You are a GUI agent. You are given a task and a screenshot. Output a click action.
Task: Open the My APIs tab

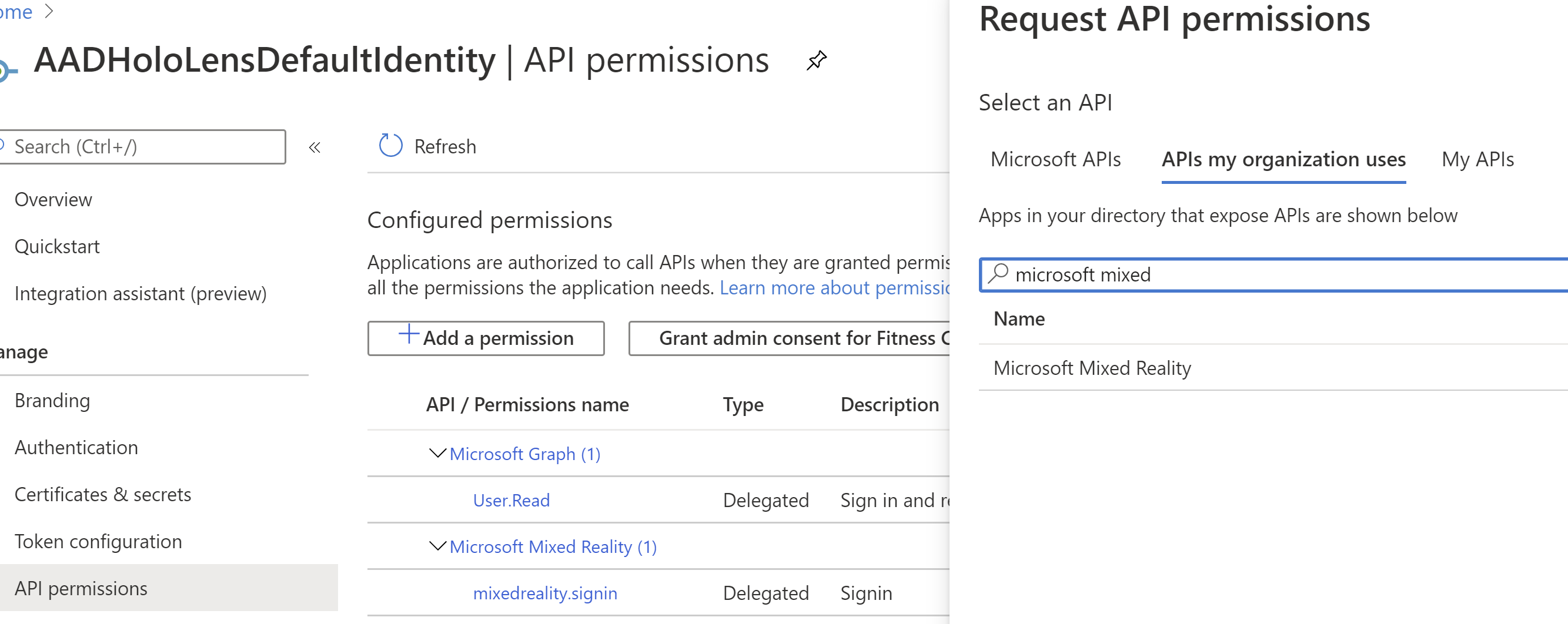(x=1477, y=159)
